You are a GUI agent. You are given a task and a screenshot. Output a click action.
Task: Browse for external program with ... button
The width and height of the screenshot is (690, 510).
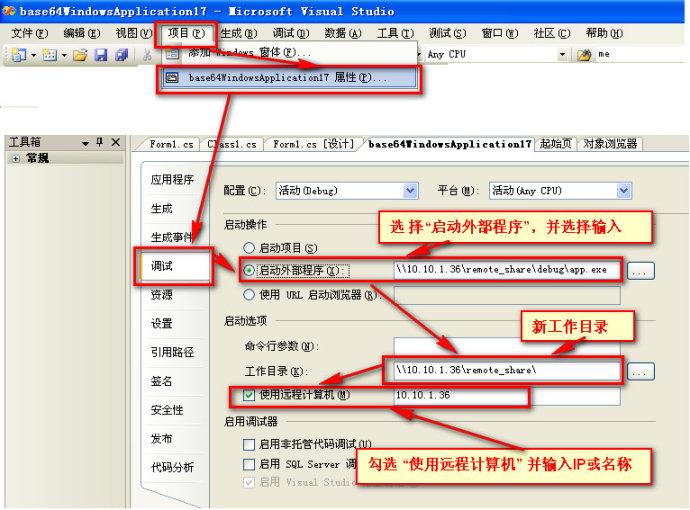pos(641,271)
